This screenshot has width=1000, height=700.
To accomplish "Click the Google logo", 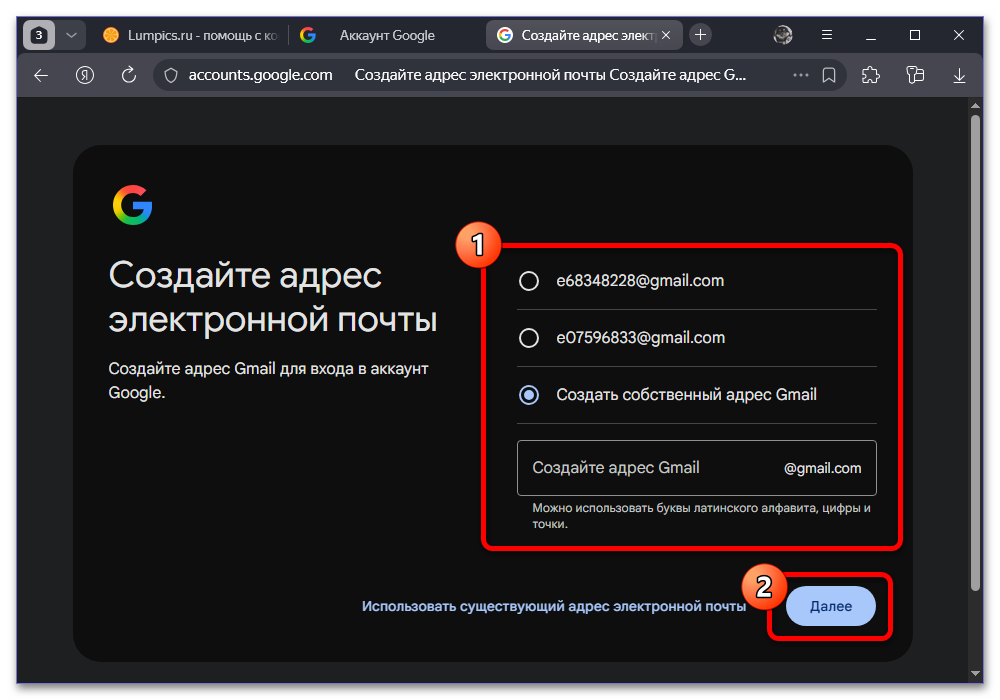I will (132, 205).
